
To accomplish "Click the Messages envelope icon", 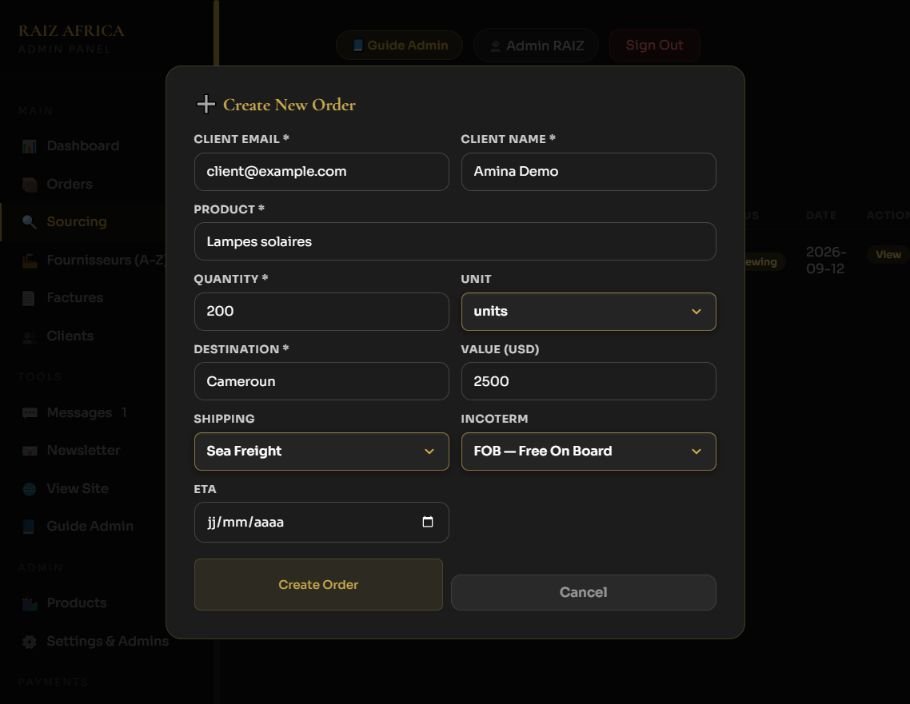I will pos(29,413).
